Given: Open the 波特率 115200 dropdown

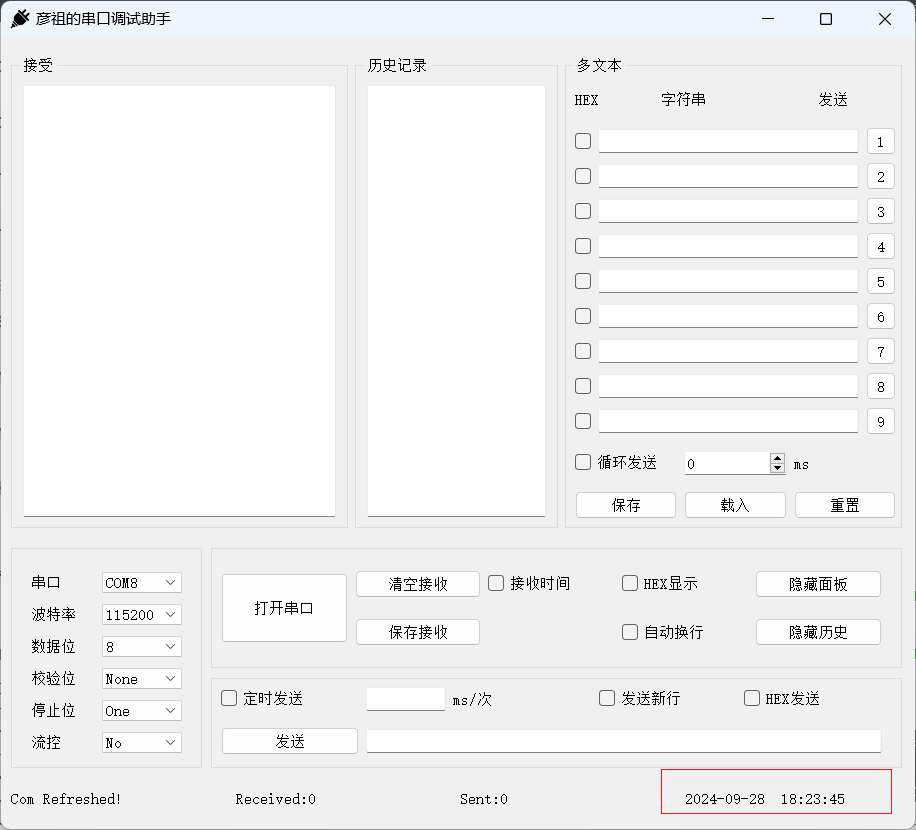Looking at the screenshot, I should [x=141, y=615].
